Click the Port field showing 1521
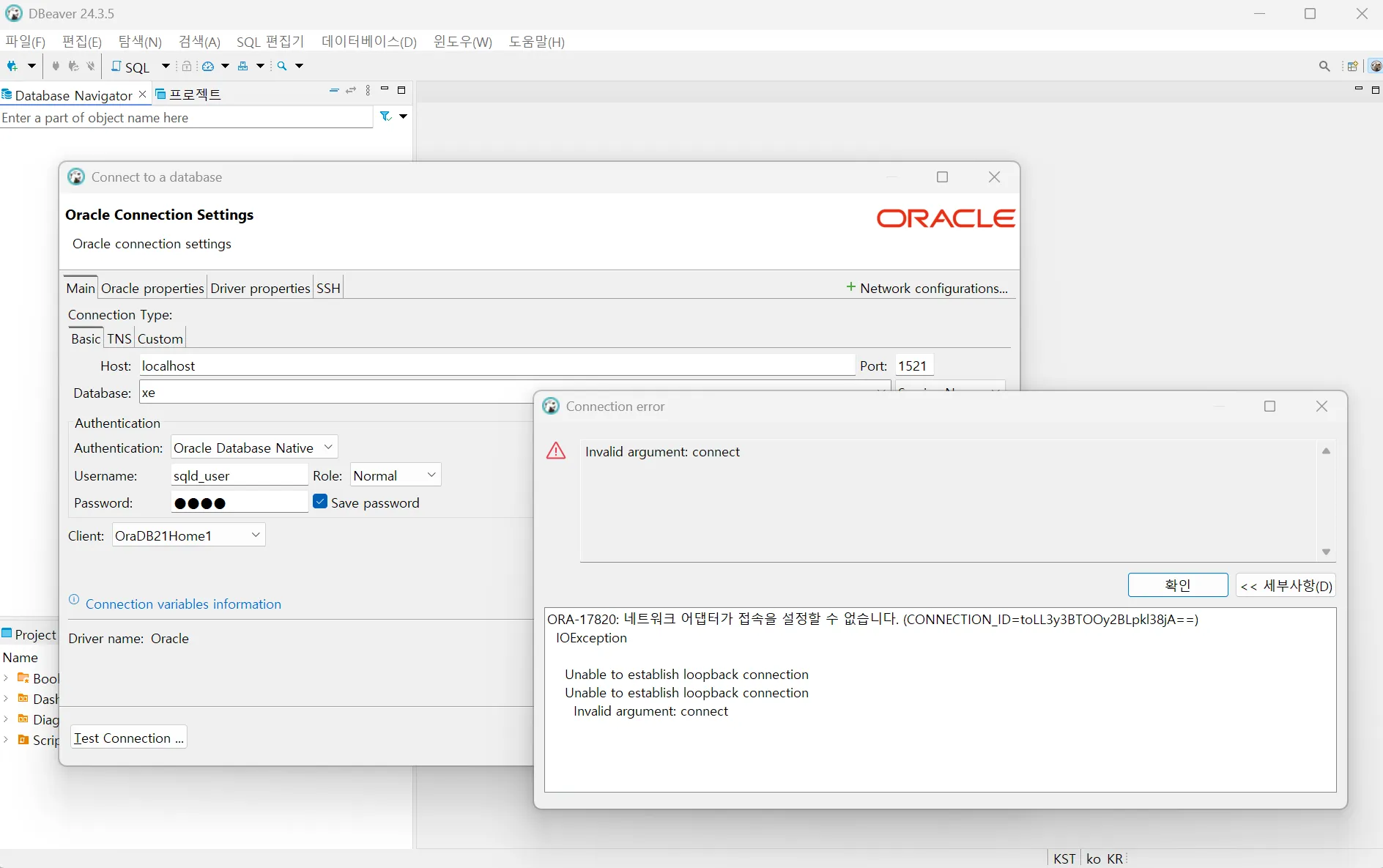1383x868 pixels. coord(914,366)
